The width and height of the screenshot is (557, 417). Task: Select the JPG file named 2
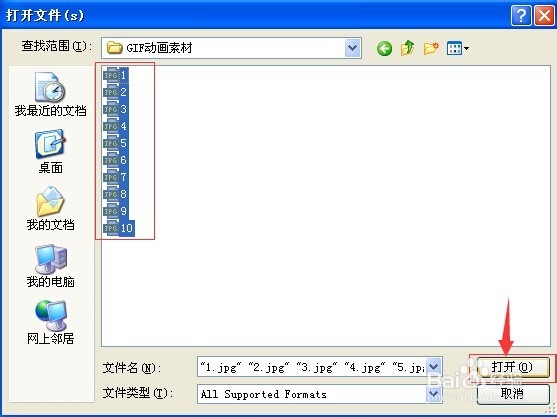click(116, 92)
